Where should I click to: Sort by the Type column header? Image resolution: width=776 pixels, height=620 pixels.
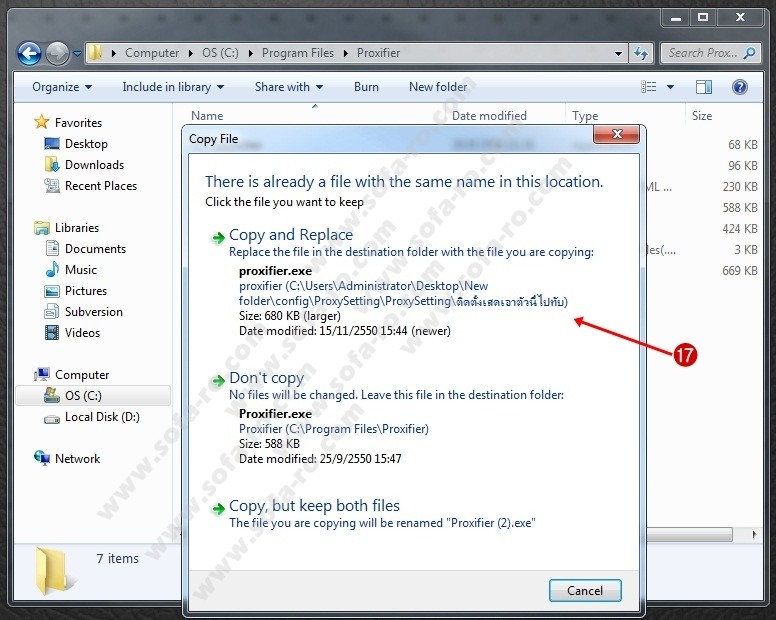click(x=585, y=116)
